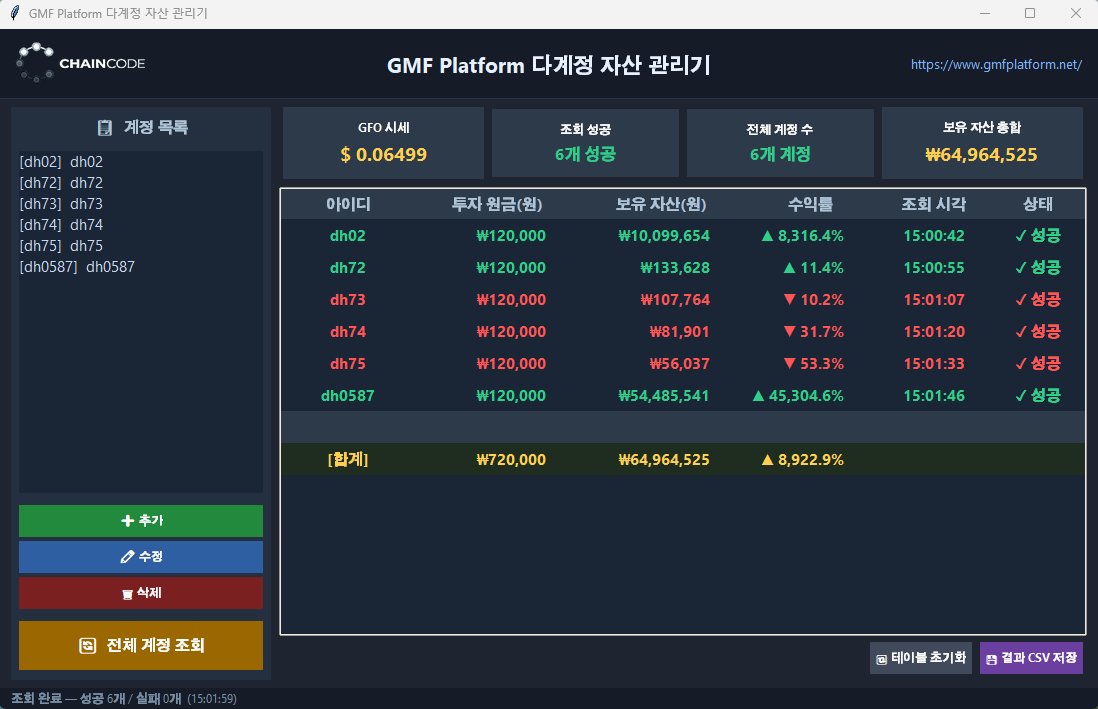Click 보유 자산 총합 ₩64,964,525 card value
Image resolution: width=1098 pixels, height=709 pixels.
pos(982,155)
